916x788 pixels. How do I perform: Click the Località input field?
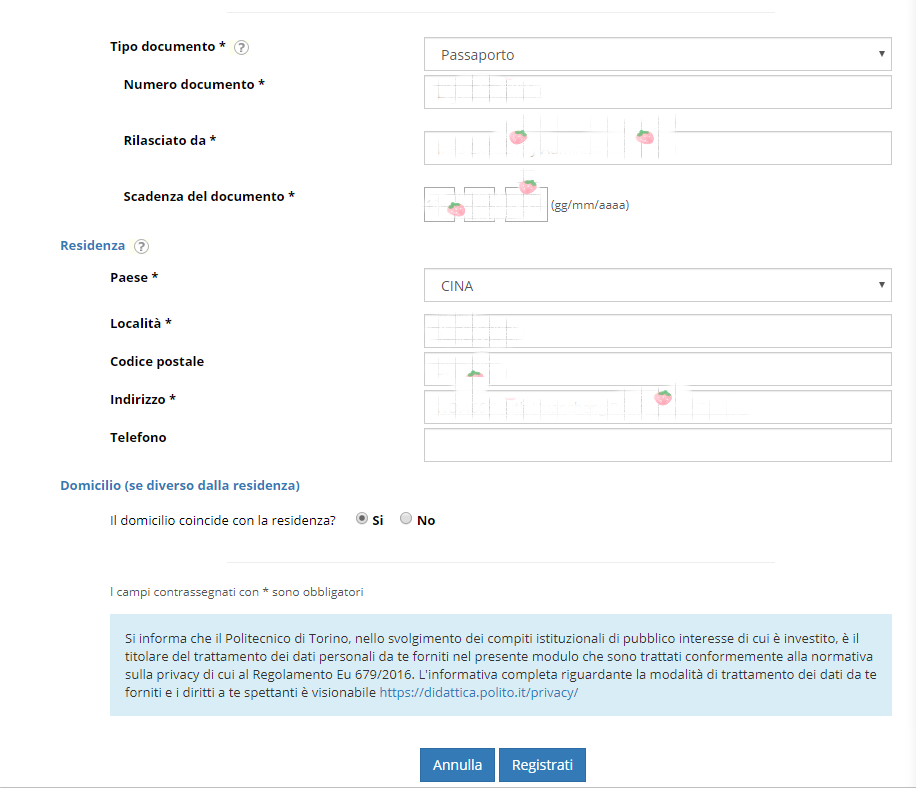pyautogui.click(x=657, y=331)
